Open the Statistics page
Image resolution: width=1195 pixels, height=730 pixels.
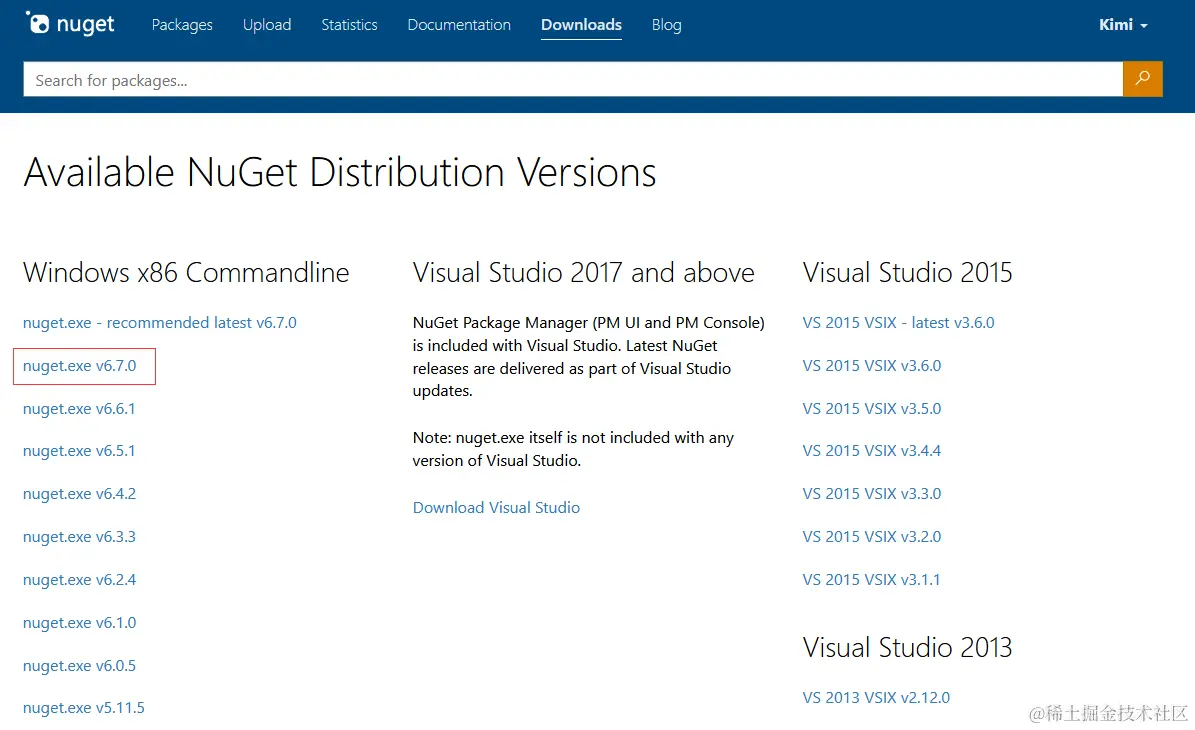click(349, 24)
